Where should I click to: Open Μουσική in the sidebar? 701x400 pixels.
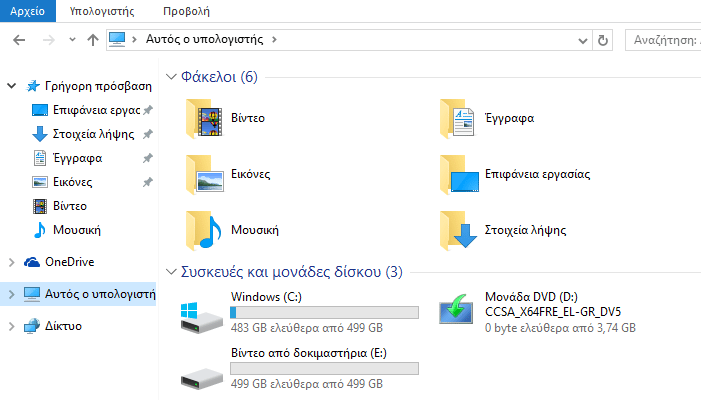click(x=77, y=230)
